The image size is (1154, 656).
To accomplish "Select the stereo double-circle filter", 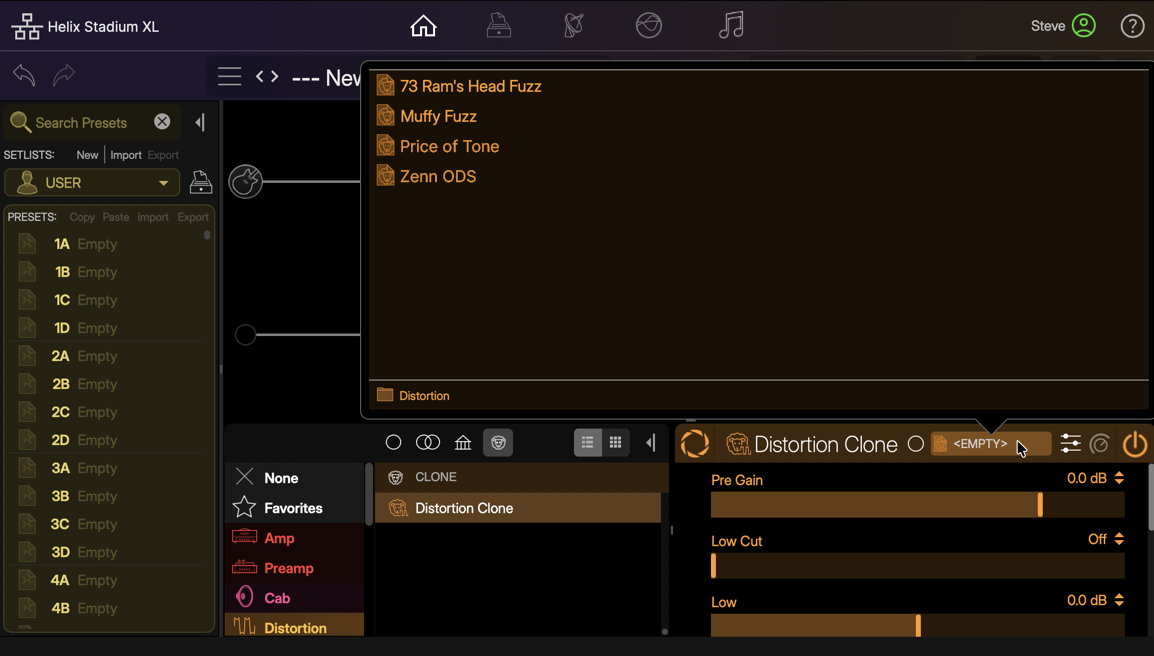I will point(428,442).
